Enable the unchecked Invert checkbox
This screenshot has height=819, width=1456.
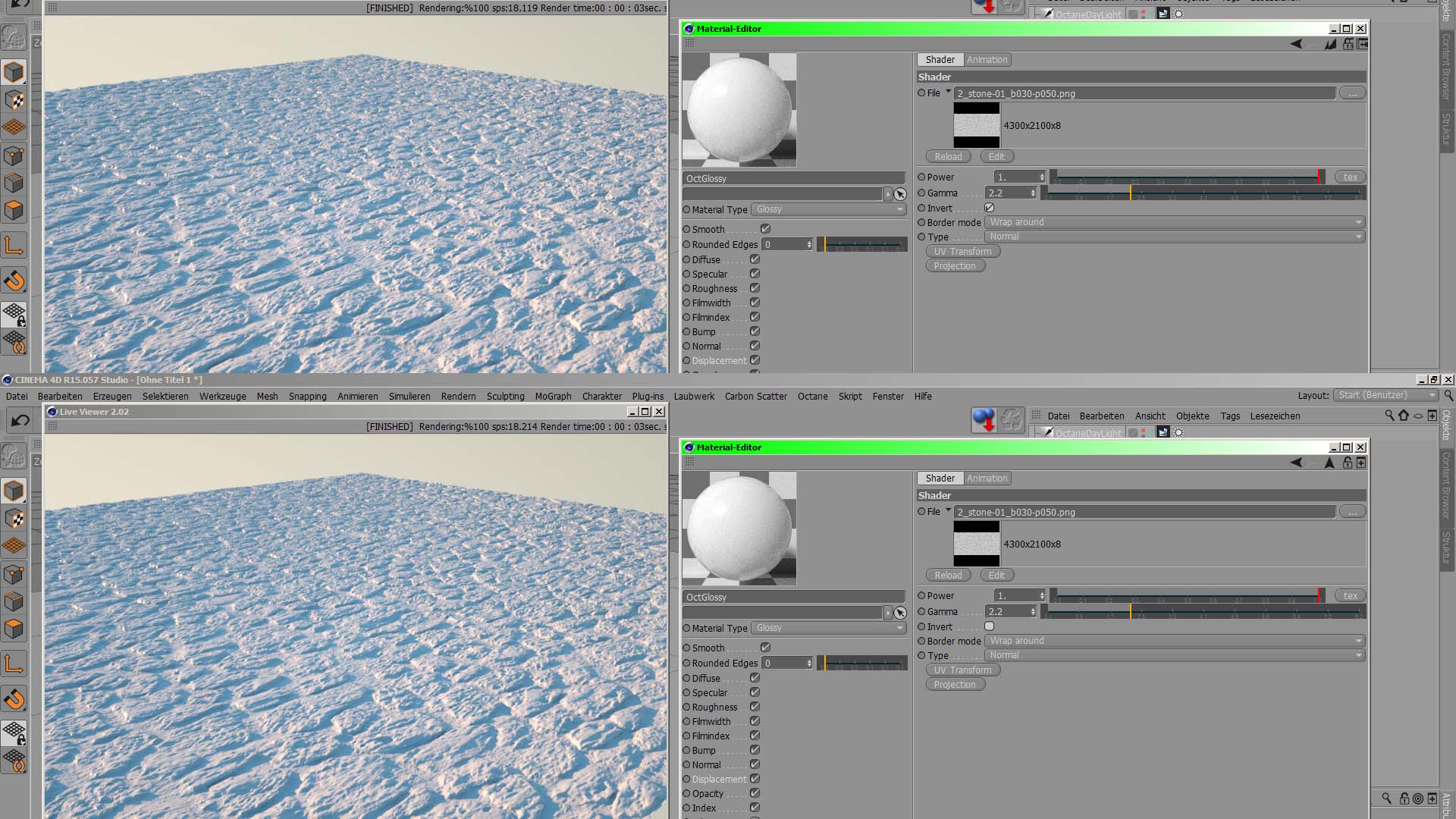pyautogui.click(x=989, y=626)
